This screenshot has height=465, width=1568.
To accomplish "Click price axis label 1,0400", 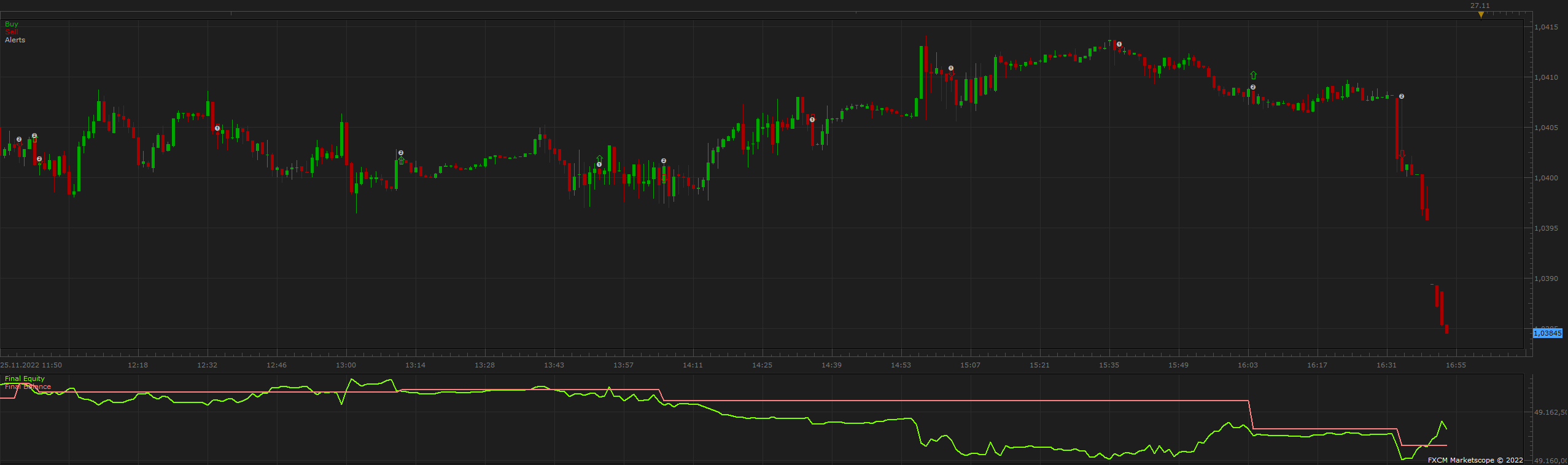I will click(x=1546, y=178).
